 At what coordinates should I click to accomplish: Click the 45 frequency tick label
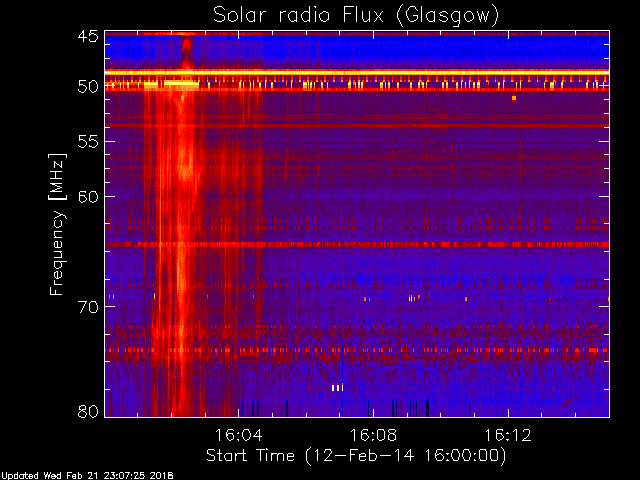(88, 37)
